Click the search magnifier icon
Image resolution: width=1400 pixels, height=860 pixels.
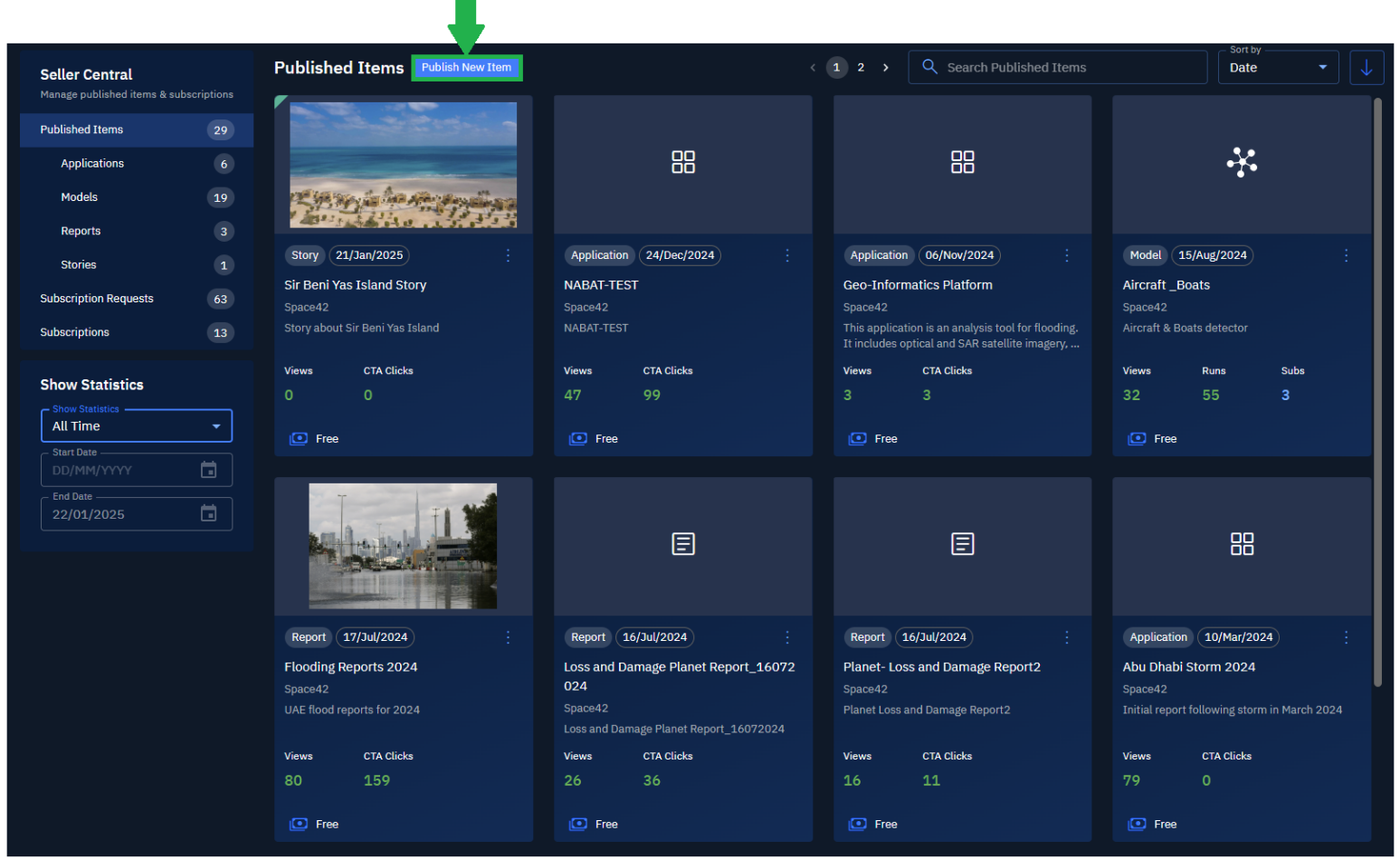point(929,67)
